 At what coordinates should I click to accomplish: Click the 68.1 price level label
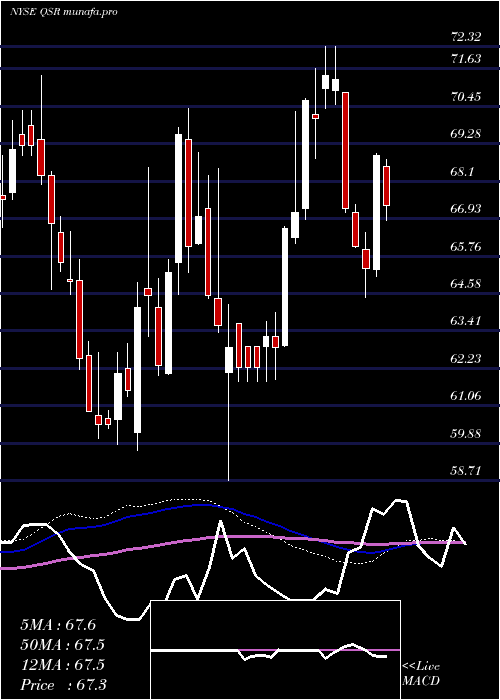point(462,171)
